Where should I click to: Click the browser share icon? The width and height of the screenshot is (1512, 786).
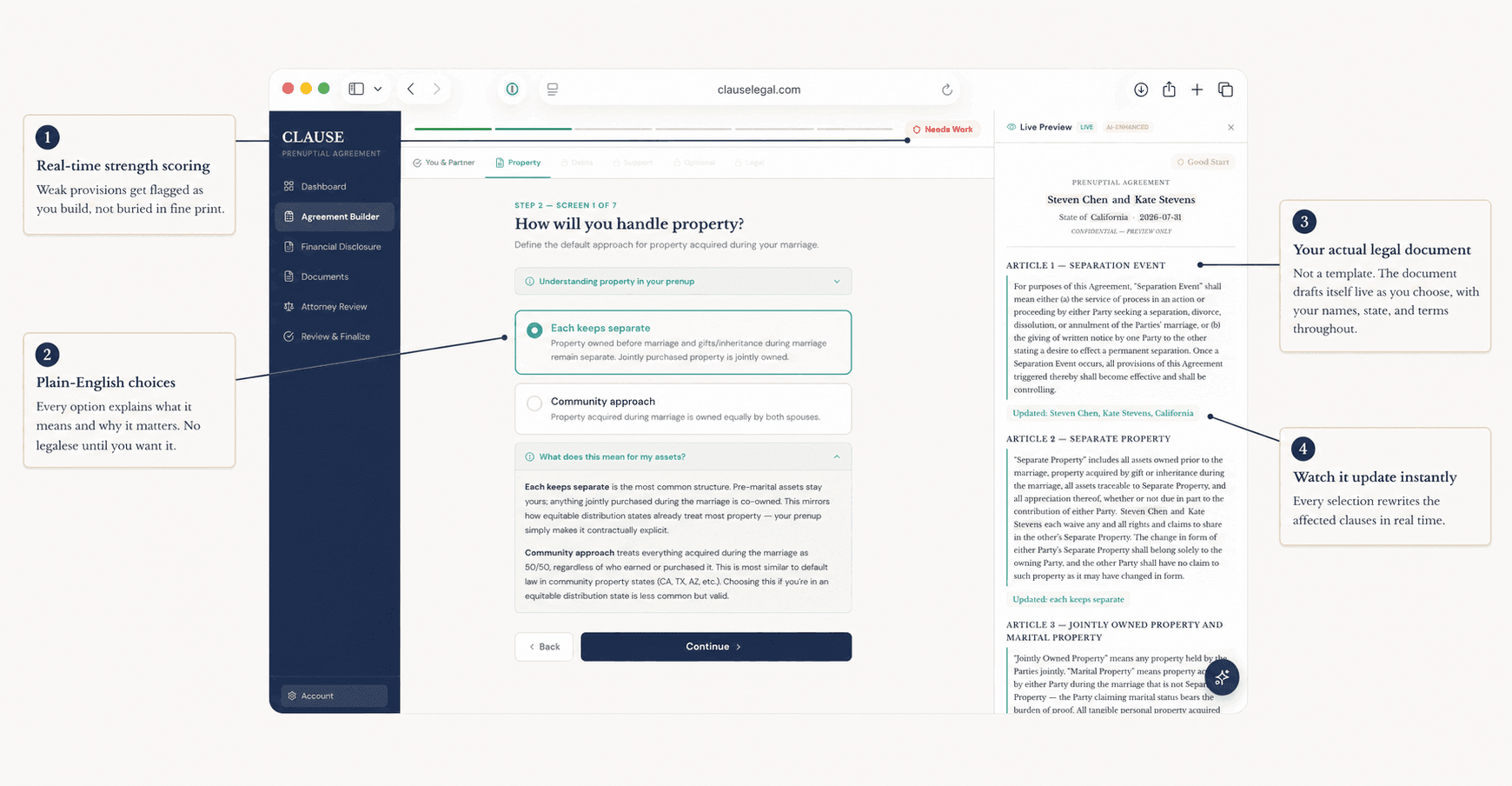(x=1169, y=89)
